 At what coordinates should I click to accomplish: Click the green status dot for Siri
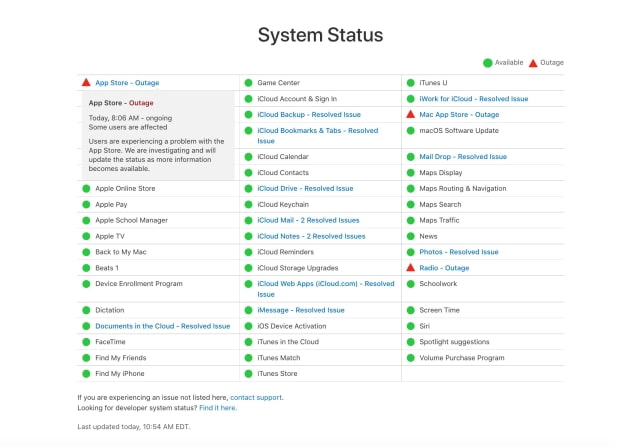pyautogui.click(x=410, y=326)
